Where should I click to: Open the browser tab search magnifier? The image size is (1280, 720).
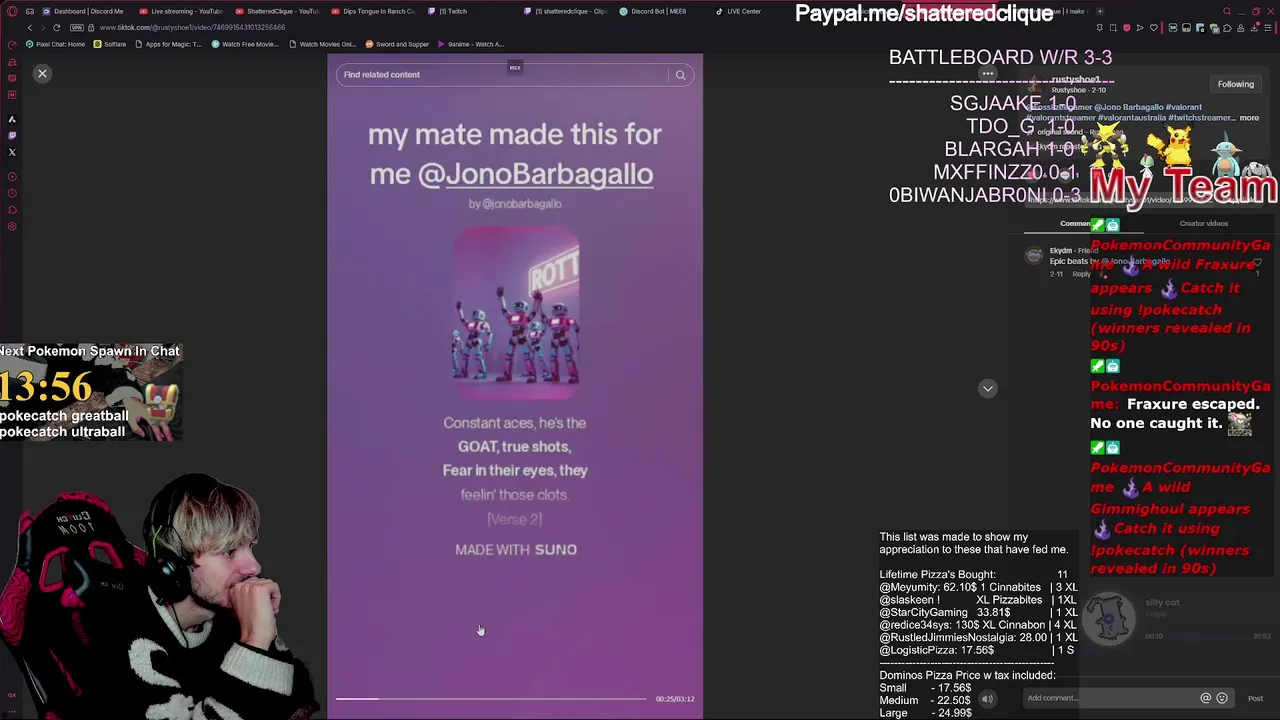click(x=1227, y=11)
